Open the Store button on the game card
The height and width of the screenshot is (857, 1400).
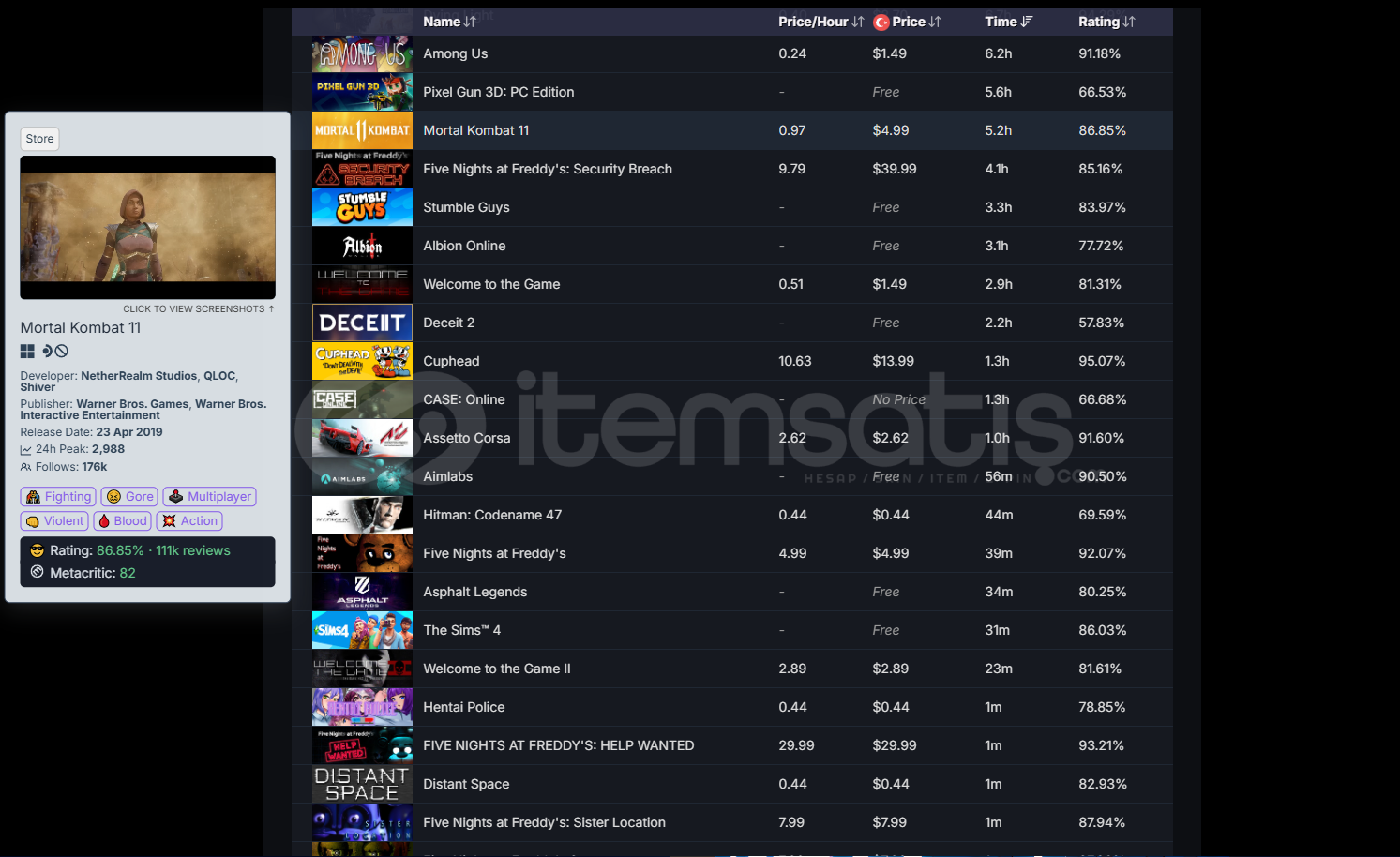point(39,139)
